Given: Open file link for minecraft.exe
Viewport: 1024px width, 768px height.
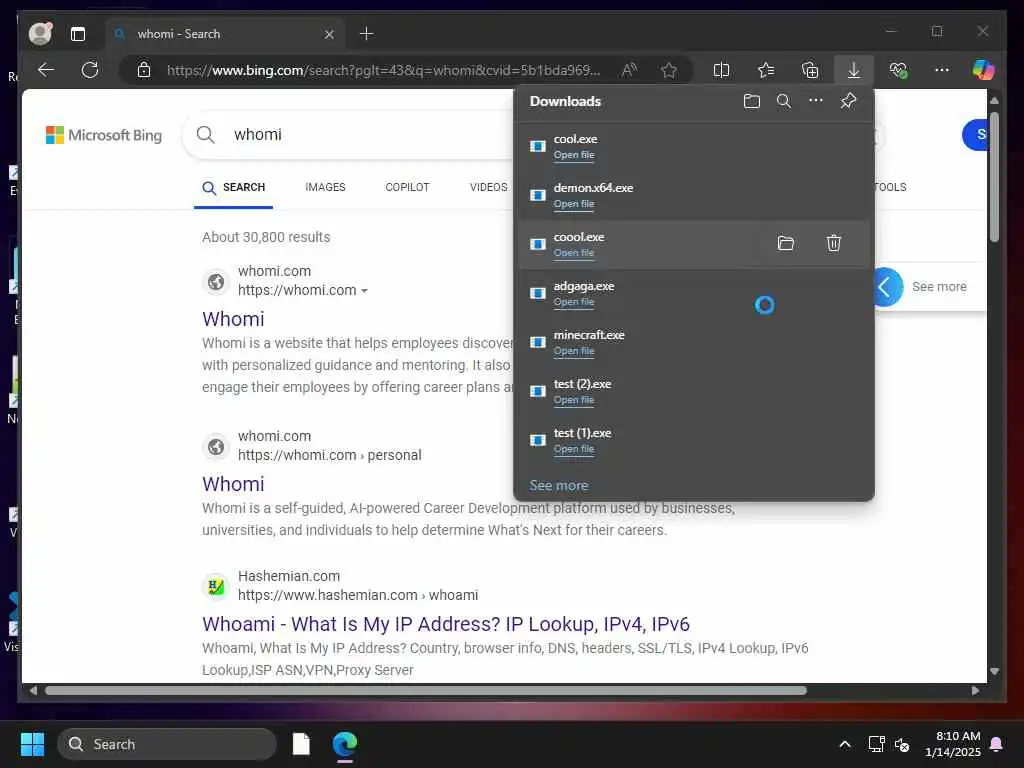Looking at the screenshot, I should 574,351.
